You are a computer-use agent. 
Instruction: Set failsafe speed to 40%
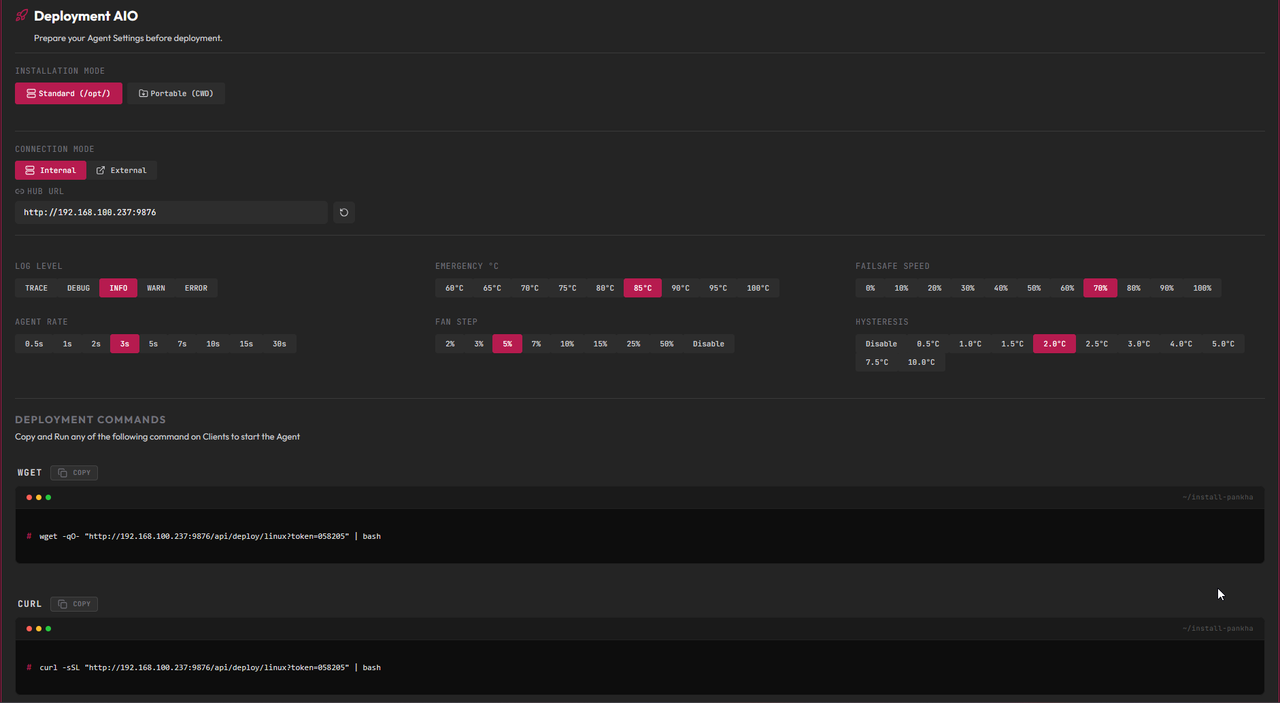1000,288
